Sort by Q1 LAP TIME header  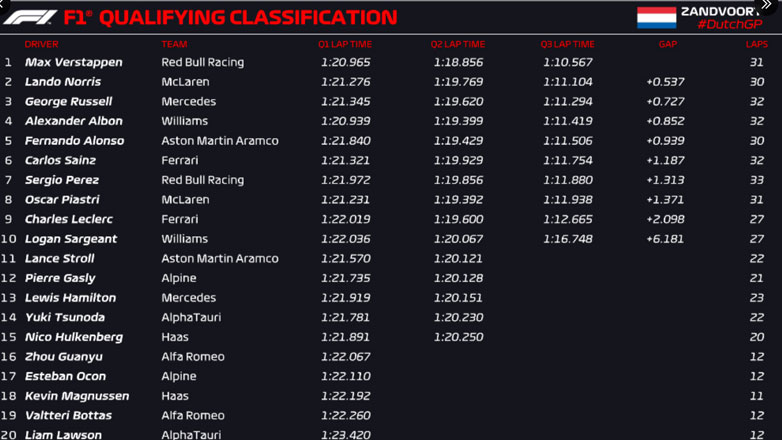coord(345,44)
